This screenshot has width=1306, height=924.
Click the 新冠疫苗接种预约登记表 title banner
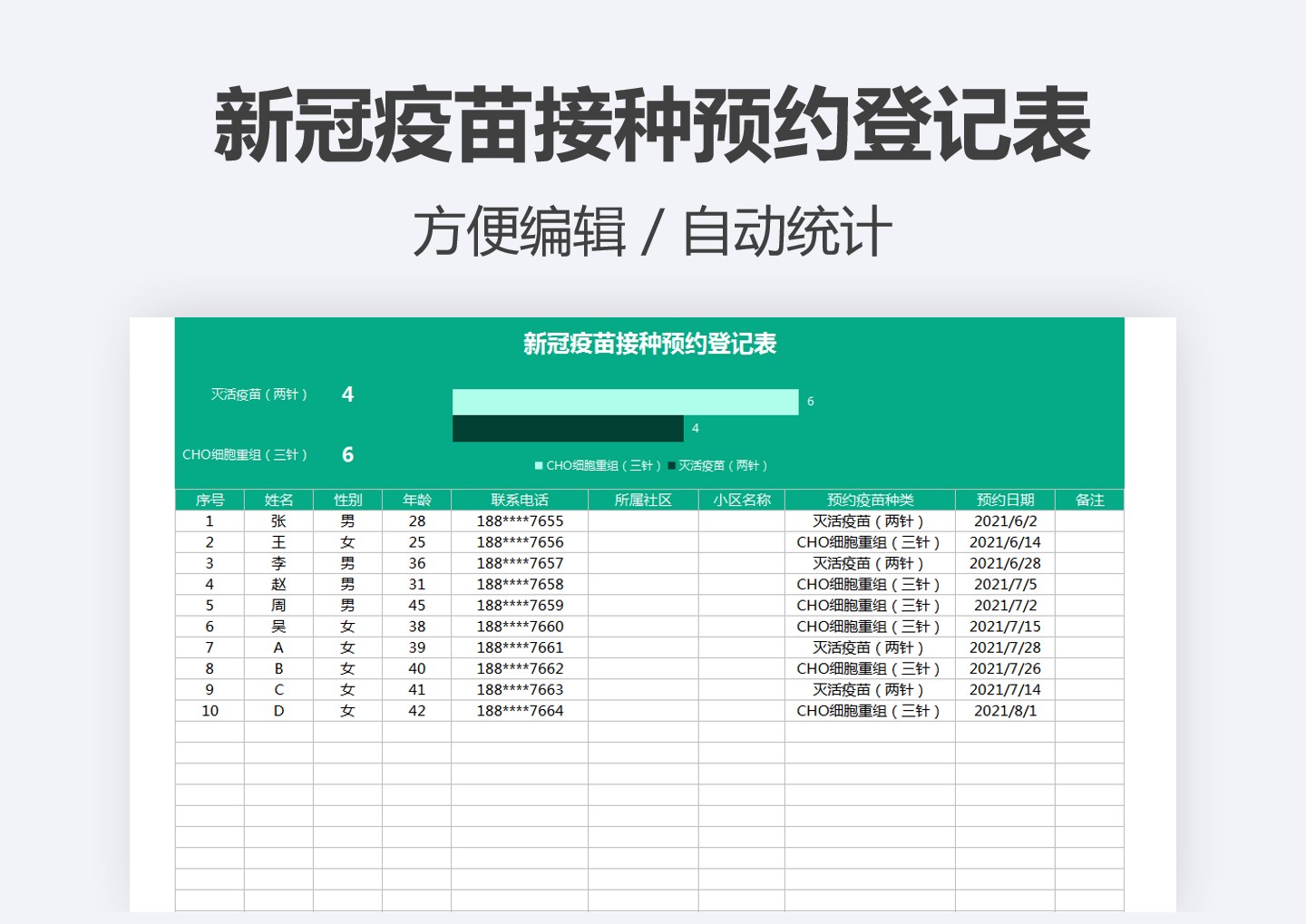coord(650,345)
